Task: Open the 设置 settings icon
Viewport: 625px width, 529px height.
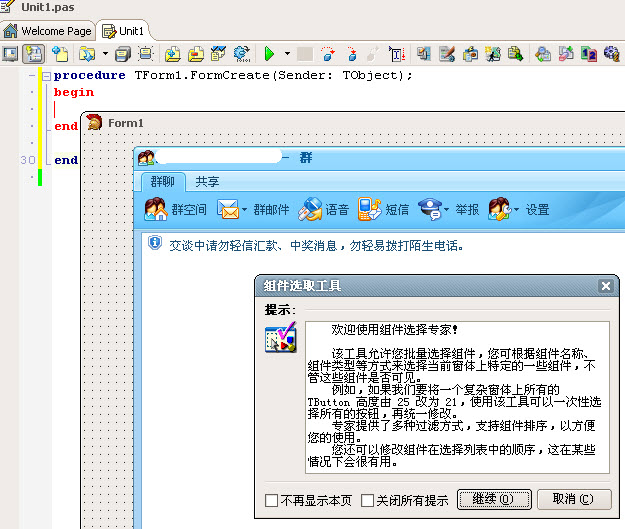Action: 499,210
